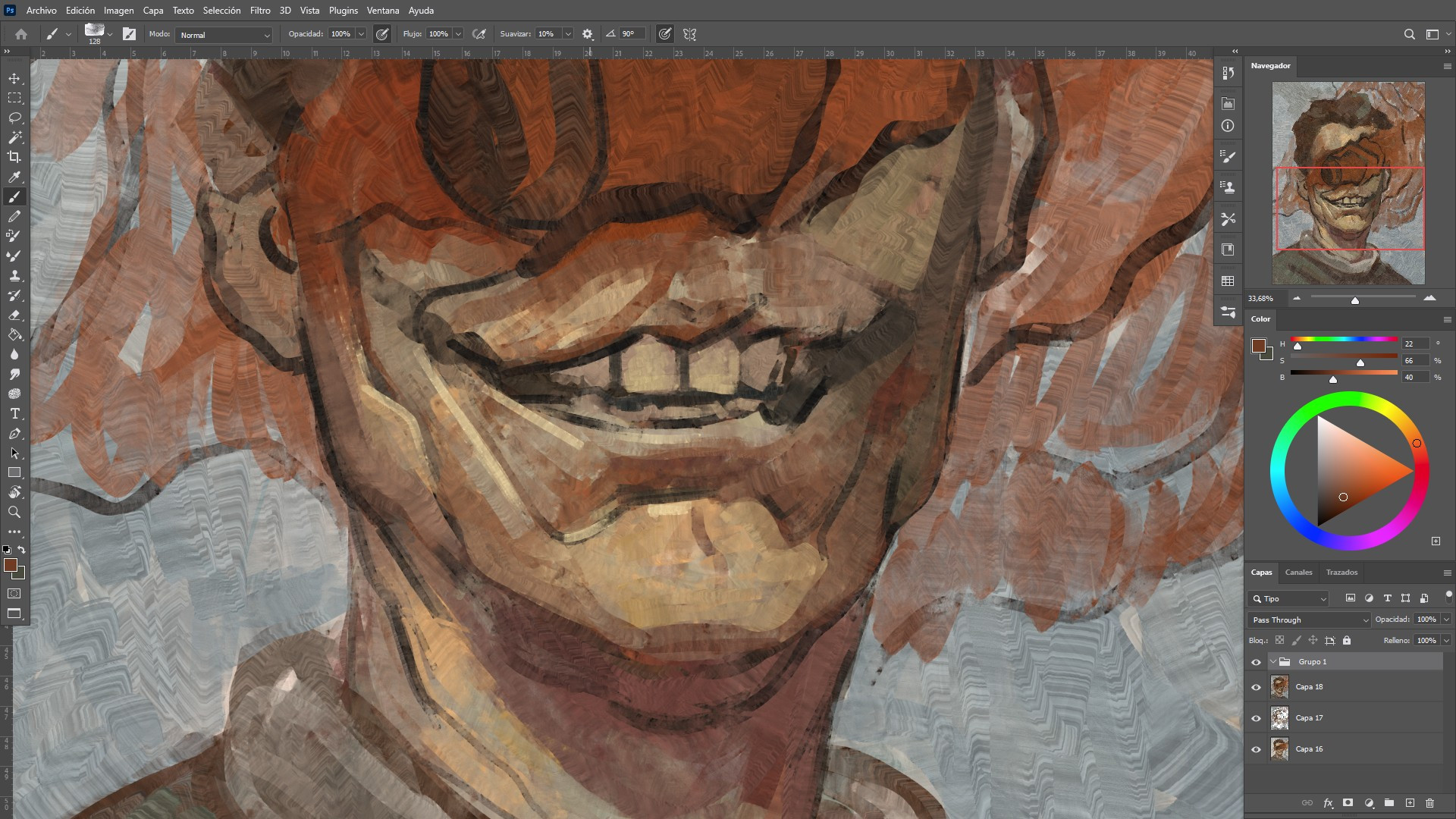Open the Opacidad slider dropdown arrow in options bar
1456x819 pixels.
pos(361,34)
